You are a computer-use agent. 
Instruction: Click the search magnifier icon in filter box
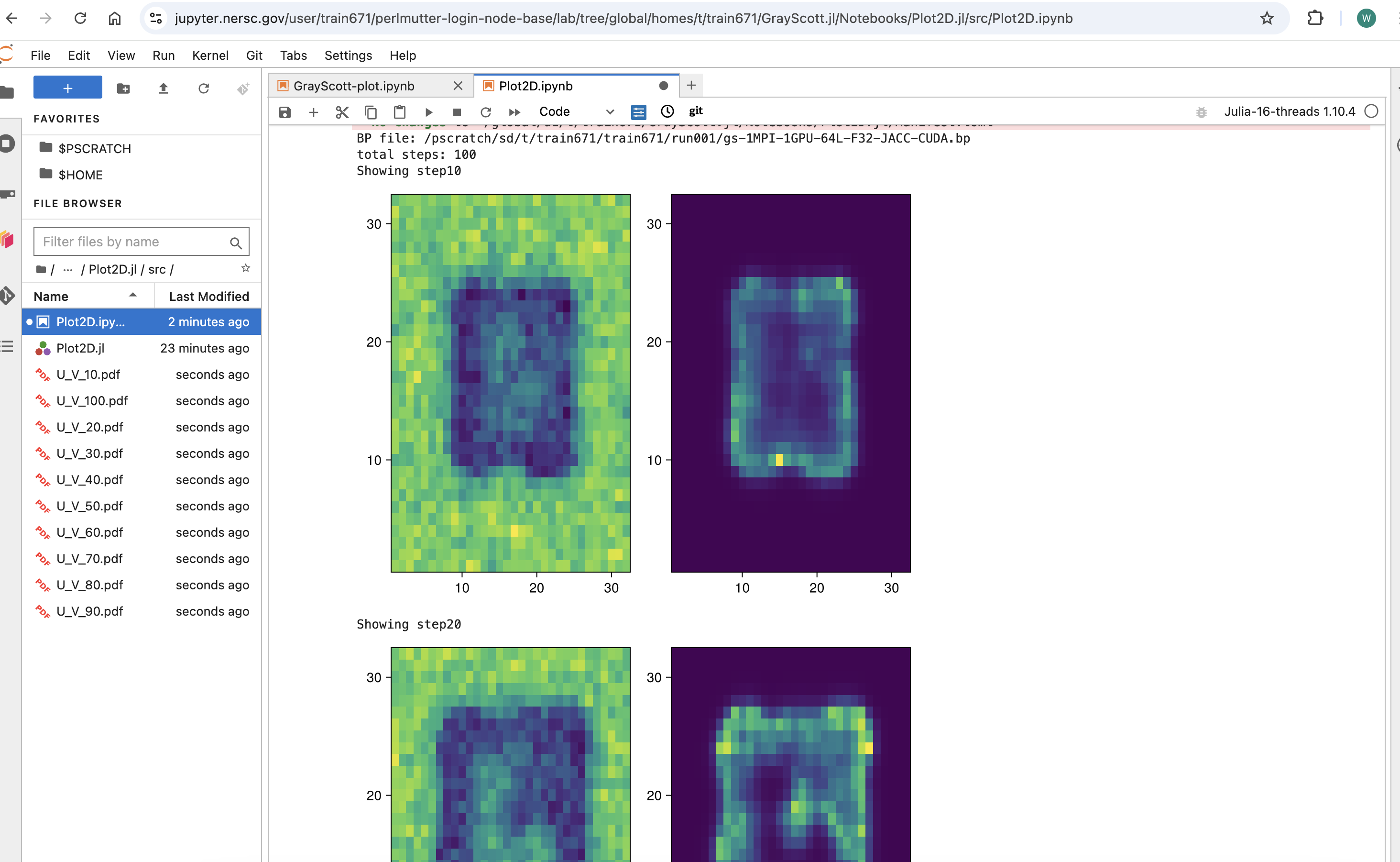236,243
